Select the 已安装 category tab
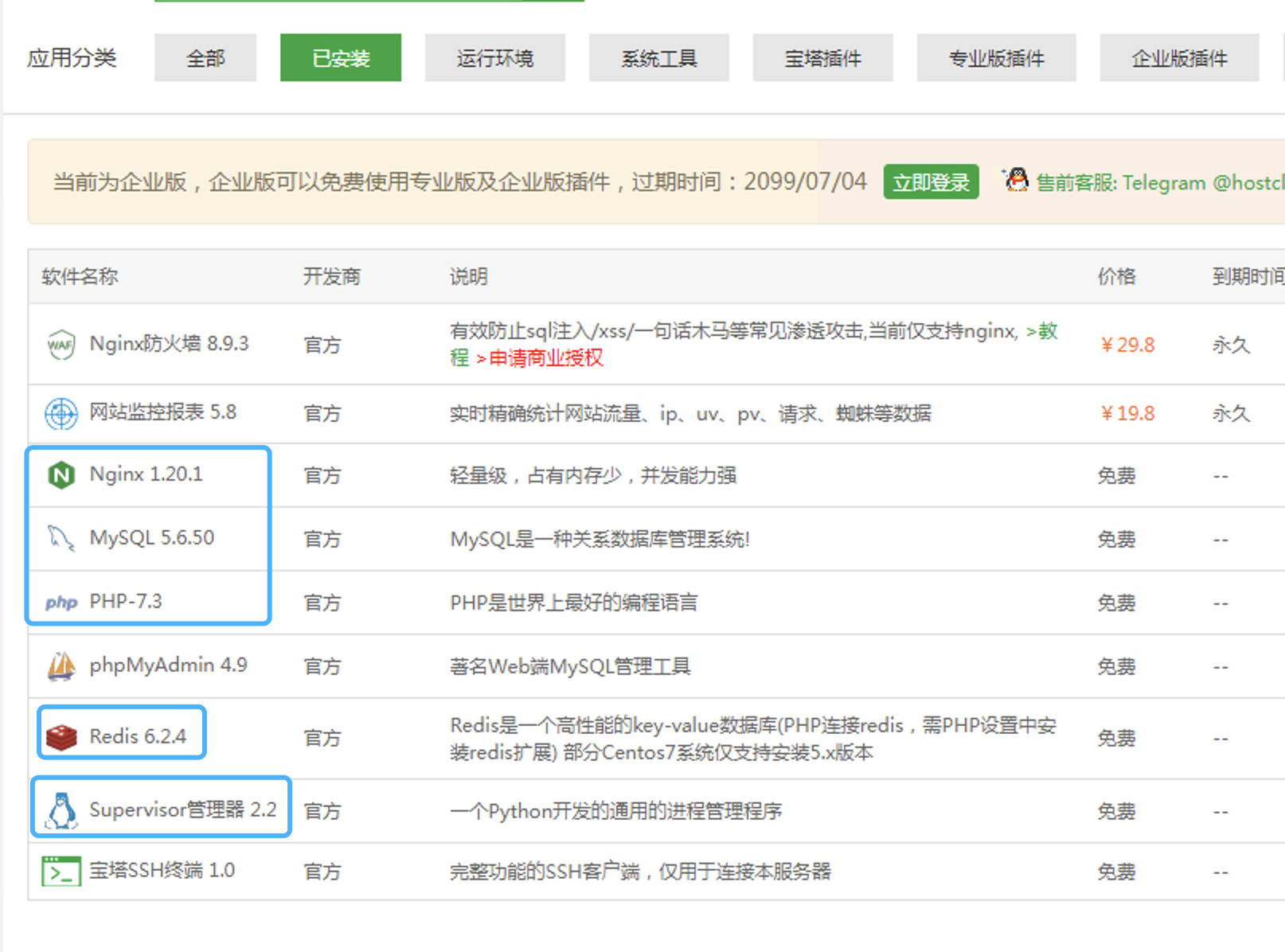 click(341, 57)
